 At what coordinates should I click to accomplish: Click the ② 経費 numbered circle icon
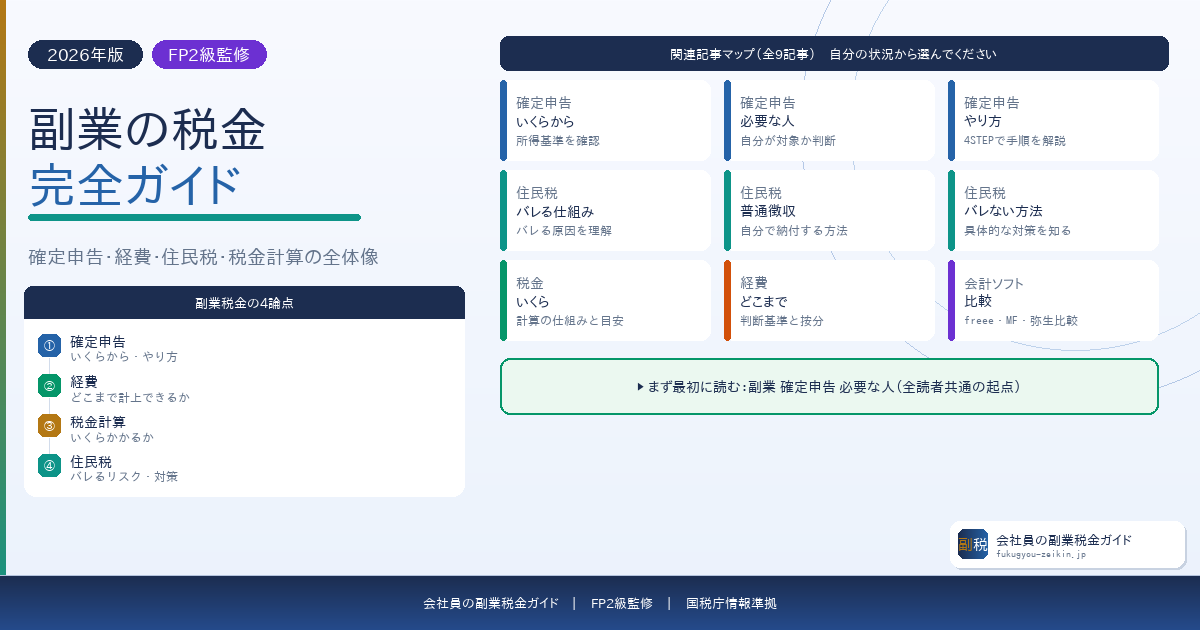click(x=49, y=385)
